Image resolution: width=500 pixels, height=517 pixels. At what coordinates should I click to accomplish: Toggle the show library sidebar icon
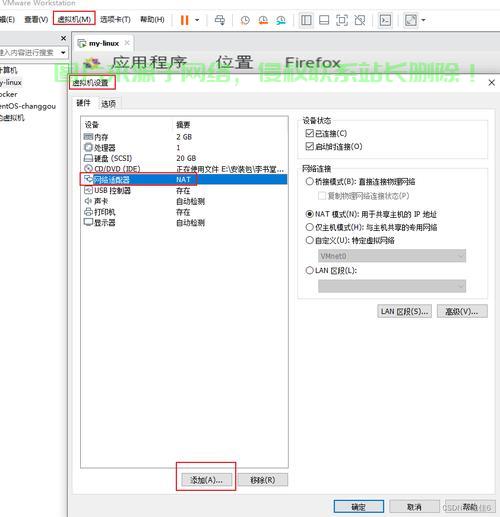[306, 20]
